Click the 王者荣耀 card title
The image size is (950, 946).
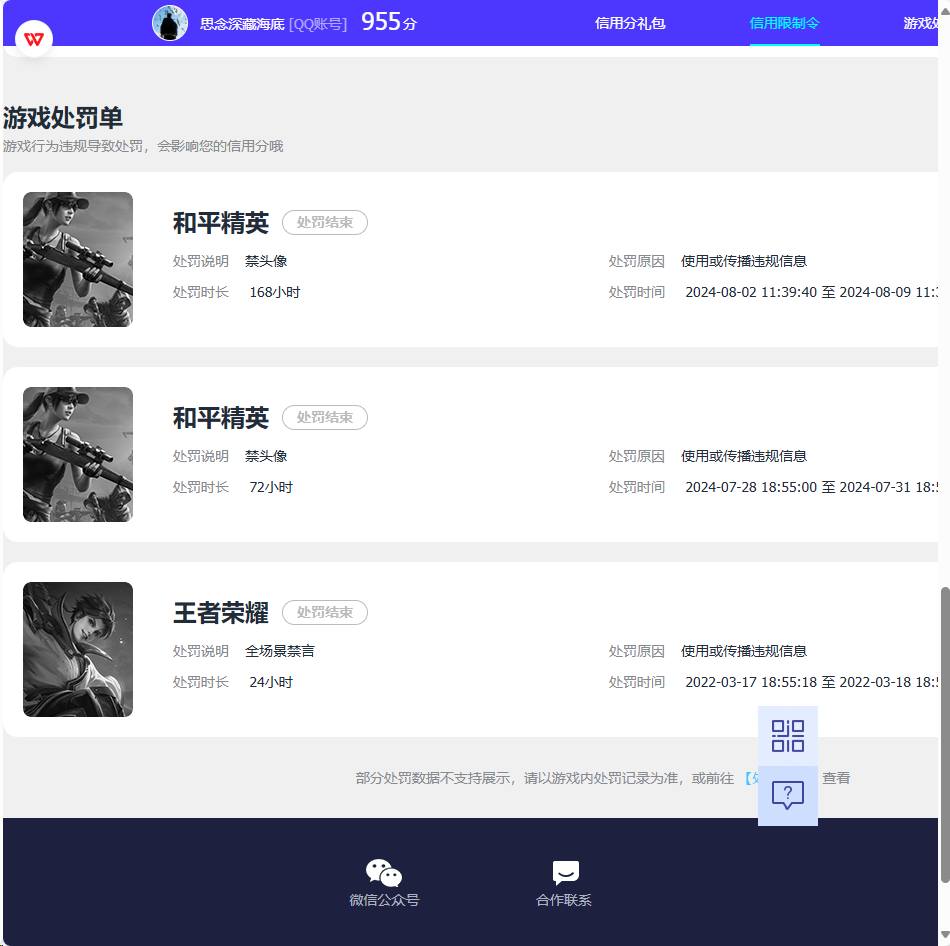coord(221,613)
